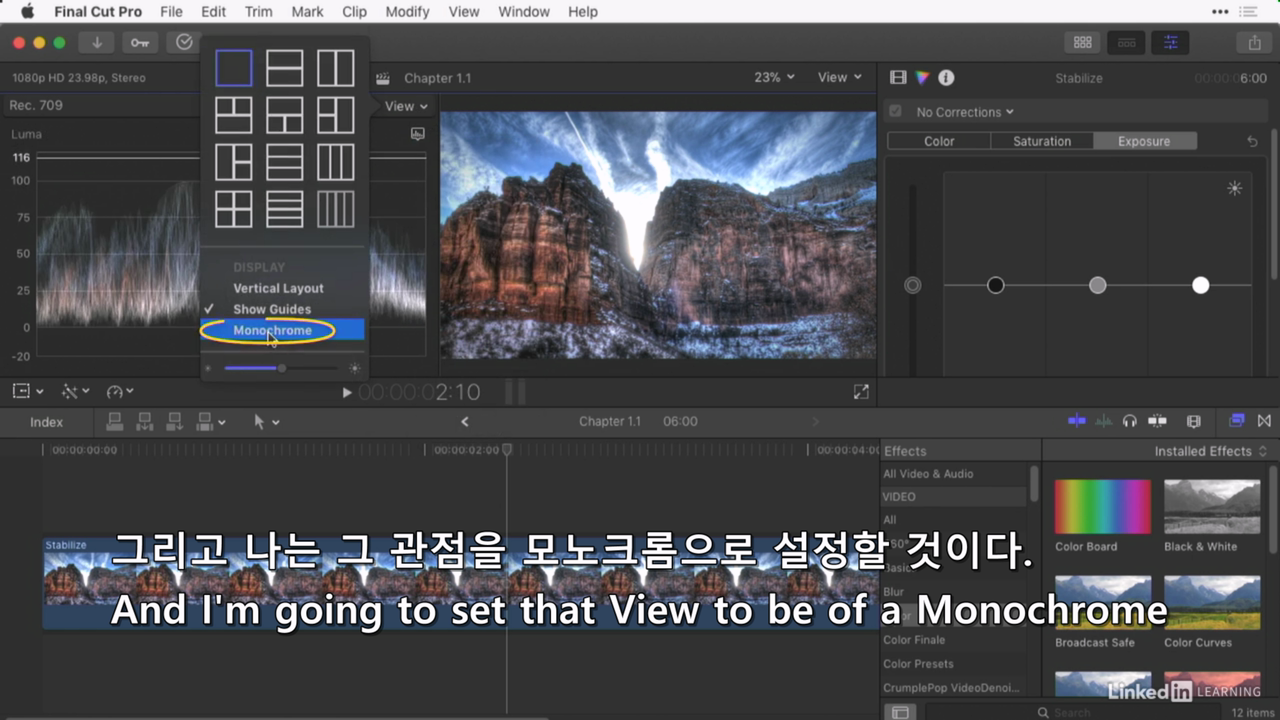
Task: Click the Highlights exposure puck (white)
Action: (1200, 285)
